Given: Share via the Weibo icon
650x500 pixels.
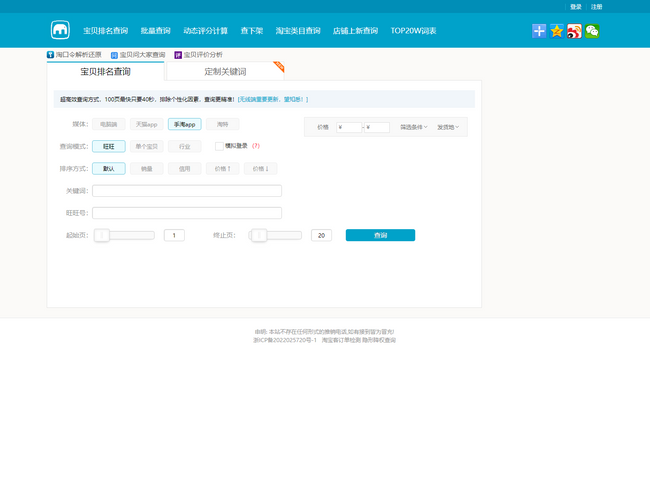Looking at the screenshot, I should 574,31.
